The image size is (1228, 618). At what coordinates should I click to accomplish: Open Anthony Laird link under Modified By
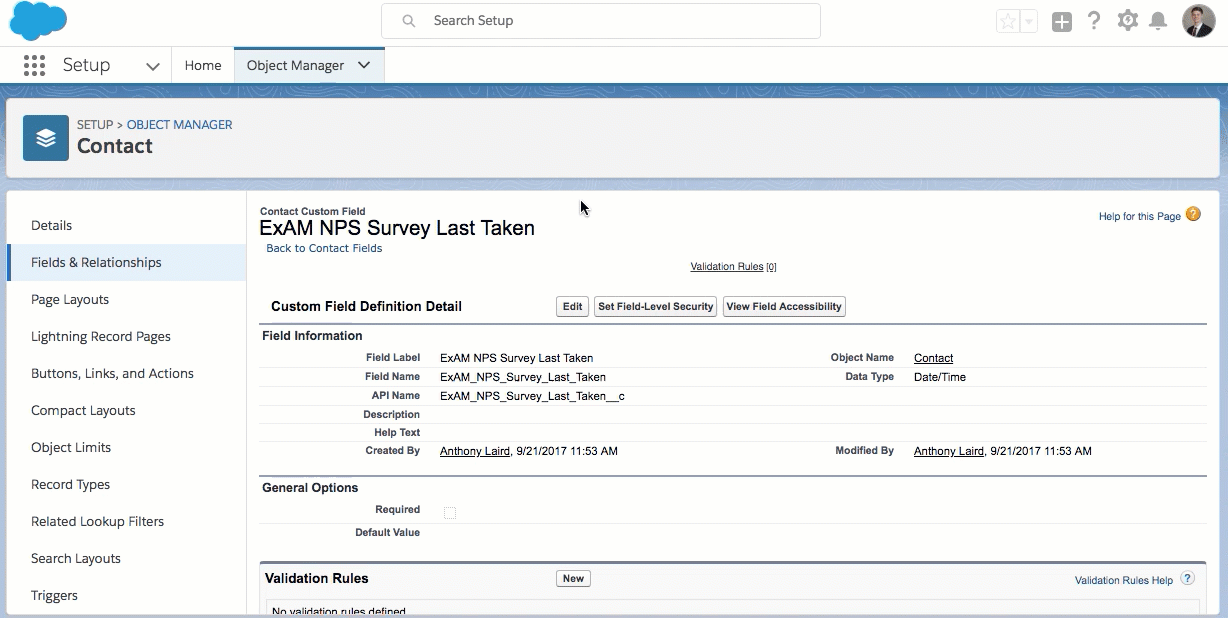(949, 451)
